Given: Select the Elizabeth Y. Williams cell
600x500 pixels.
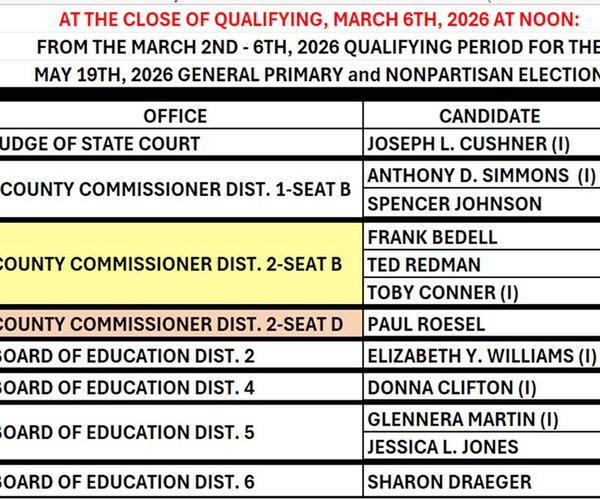Looking at the screenshot, I should click(x=482, y=356).
